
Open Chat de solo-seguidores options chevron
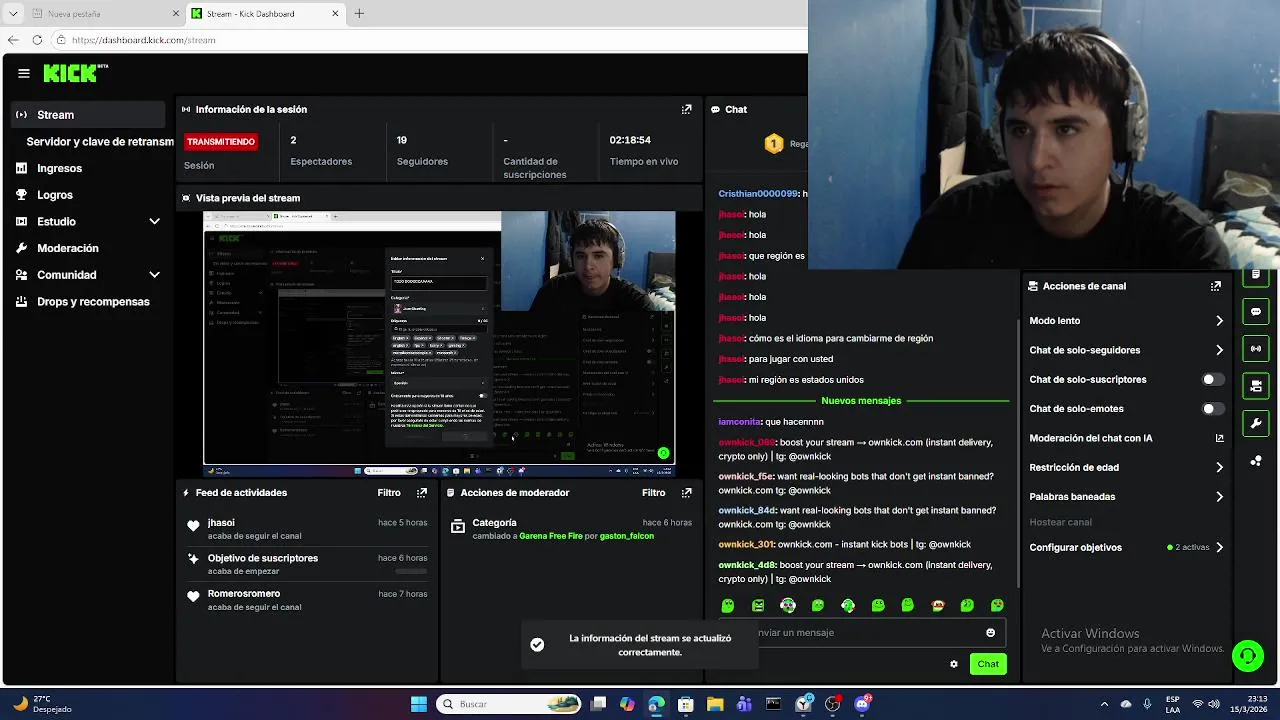pos(1219,350)
